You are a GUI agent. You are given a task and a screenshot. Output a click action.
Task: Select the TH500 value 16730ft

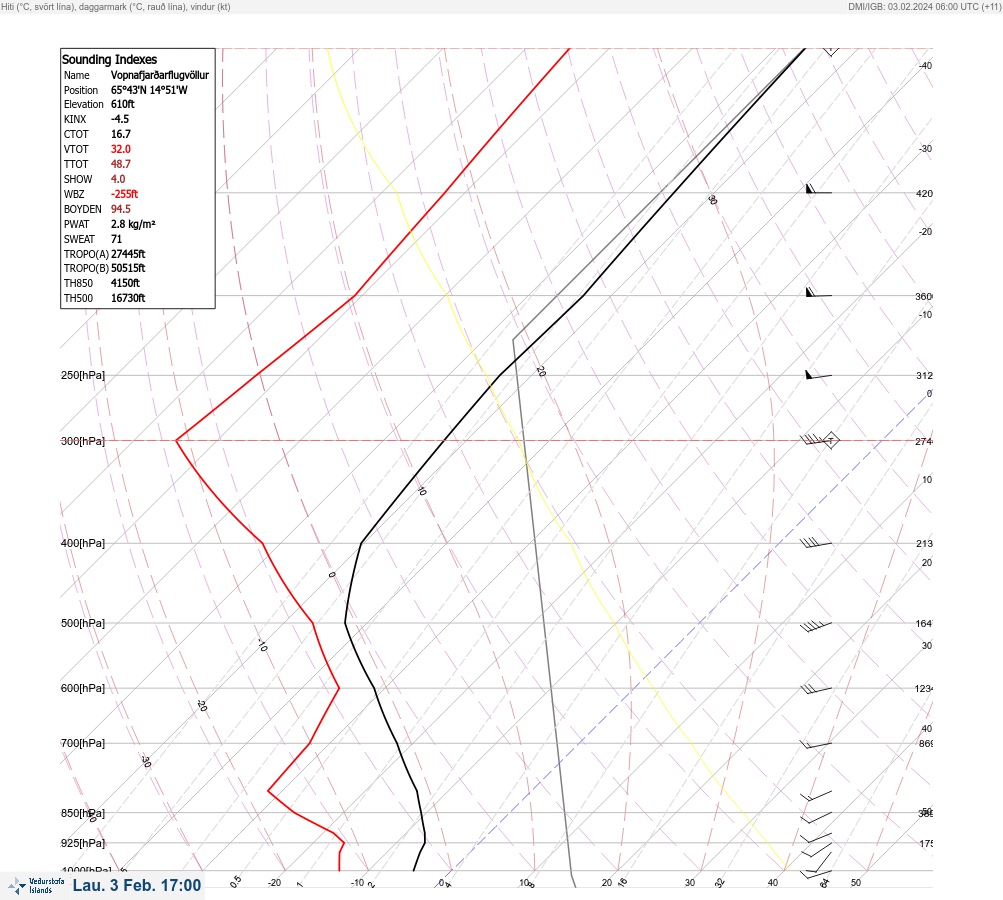tap(128, 298)
